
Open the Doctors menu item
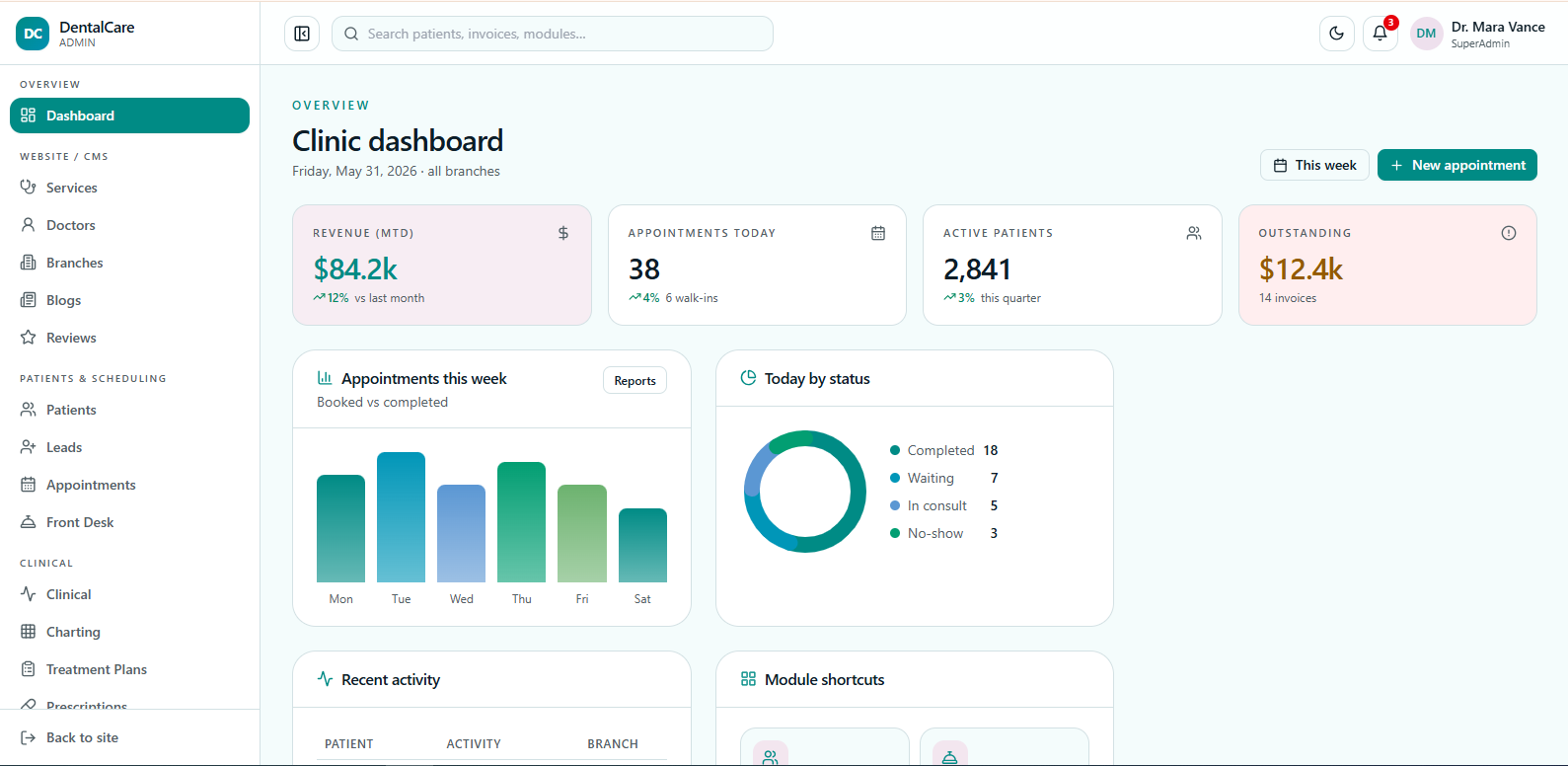[129, 225]
